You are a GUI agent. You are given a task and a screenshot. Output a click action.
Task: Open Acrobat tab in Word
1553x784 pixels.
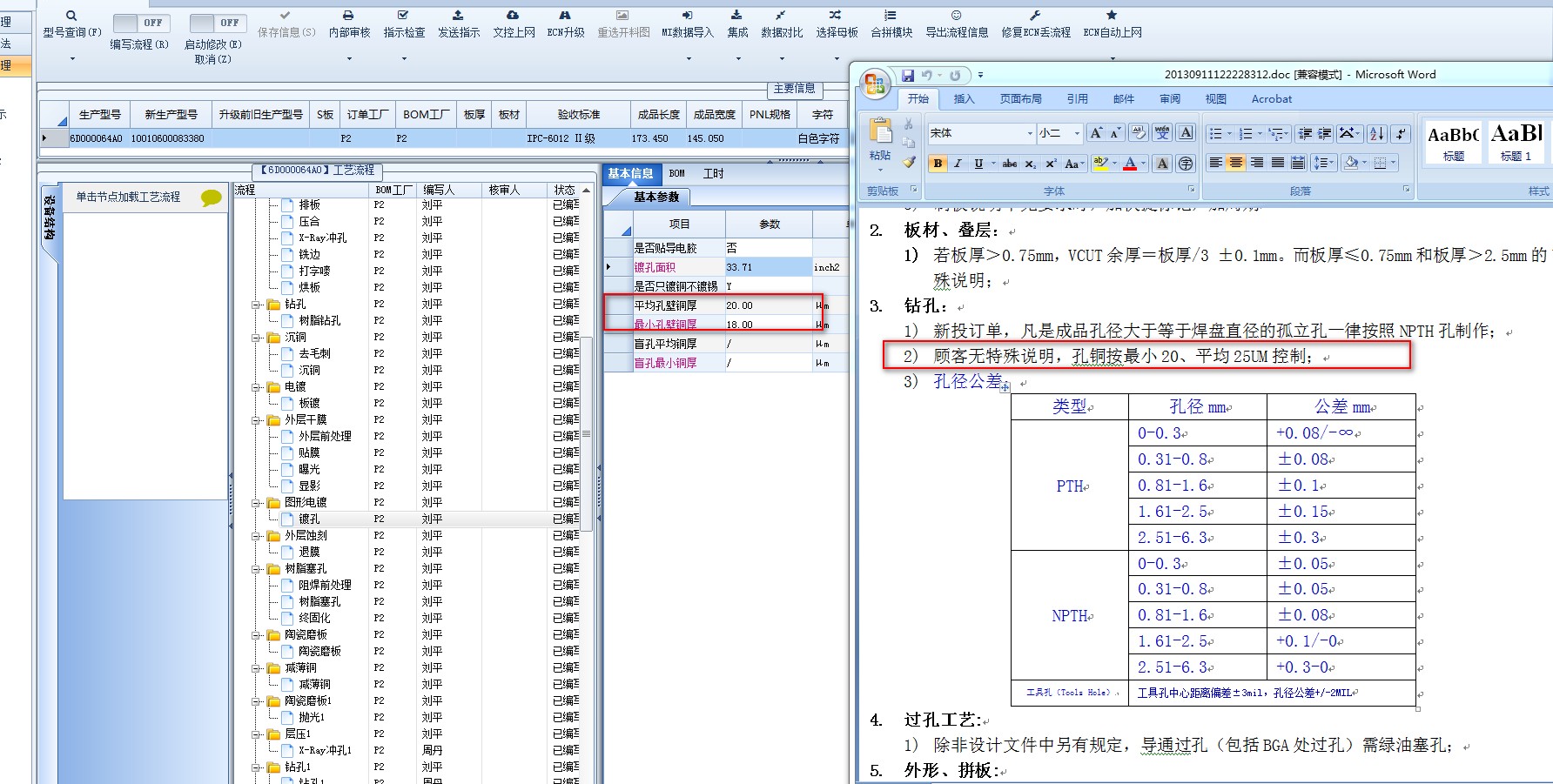coord(1271,99)
